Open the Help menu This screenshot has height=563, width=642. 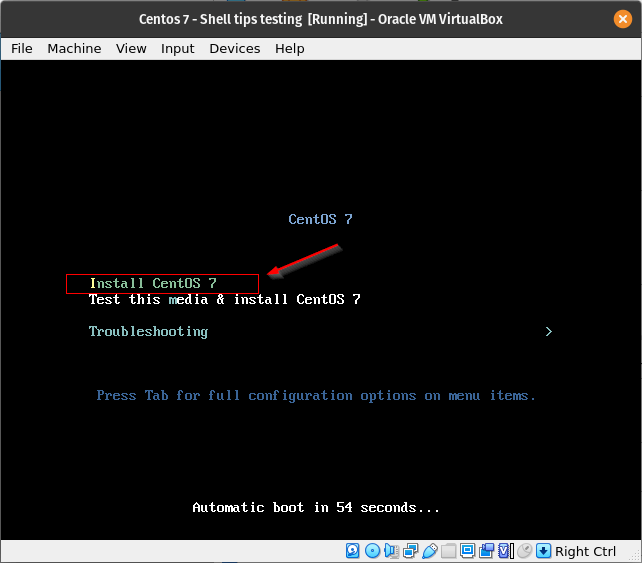click(289, 49)
